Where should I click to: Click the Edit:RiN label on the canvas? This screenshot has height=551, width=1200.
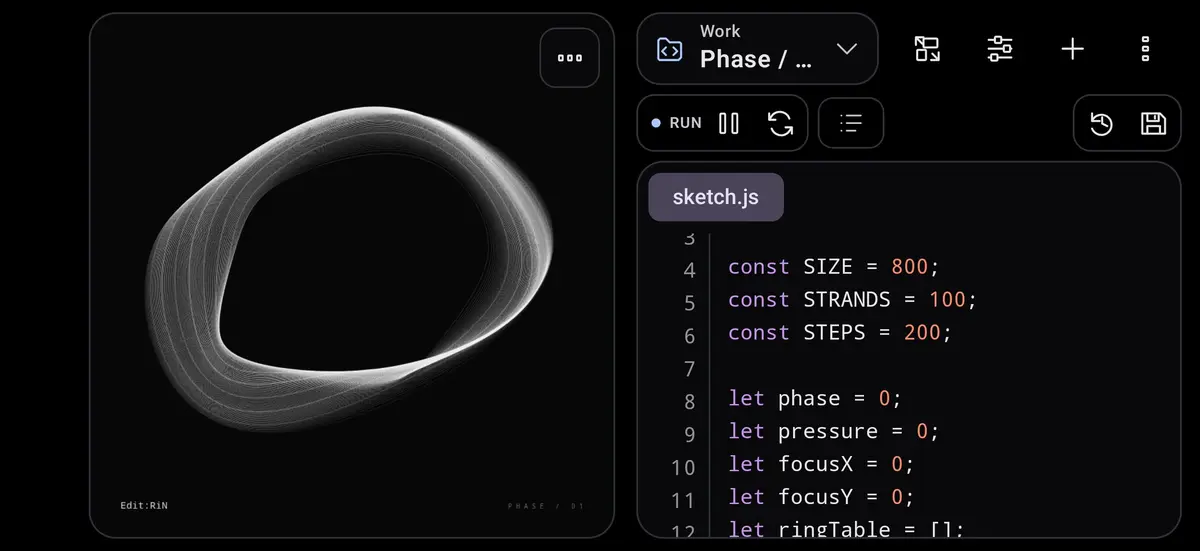pos(144,506)
